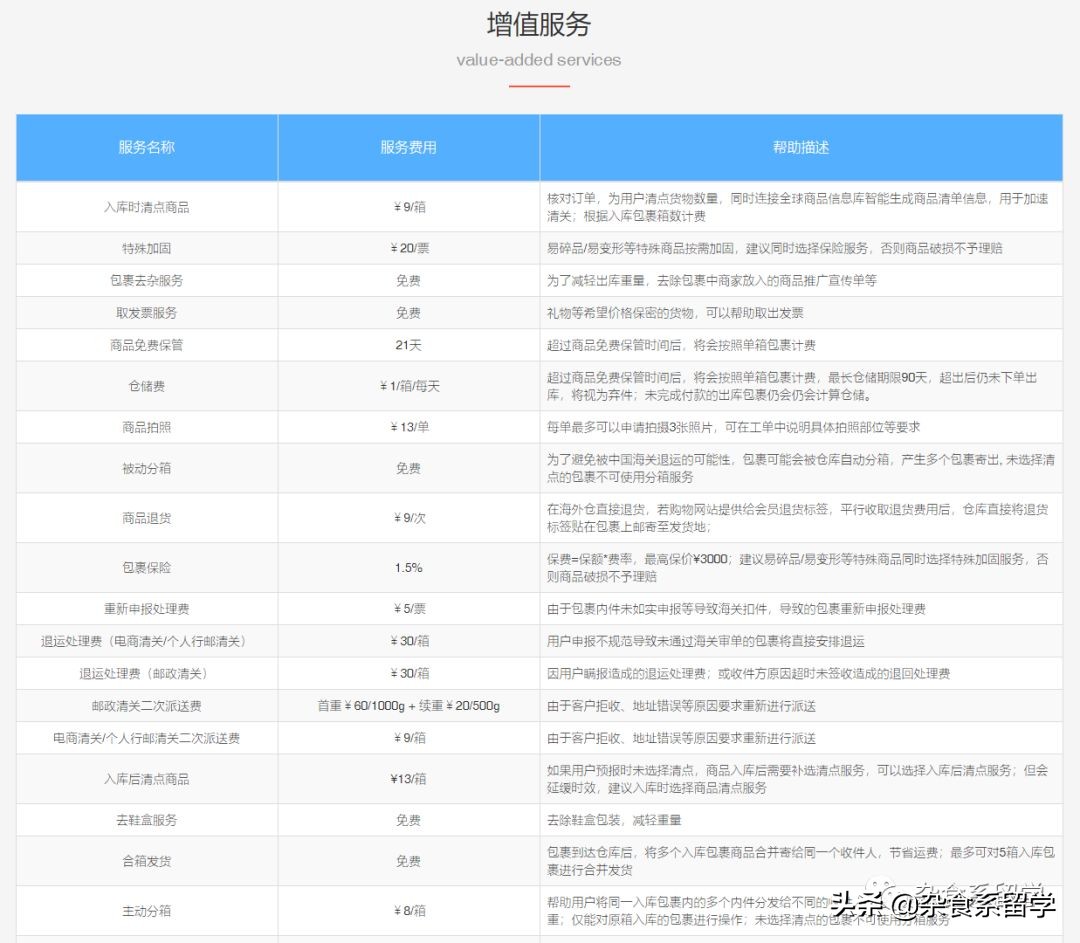This screenshot has width=1080, height=943.
Task: Click the value-added services subtitle text
Action: (x=539, y=60)
